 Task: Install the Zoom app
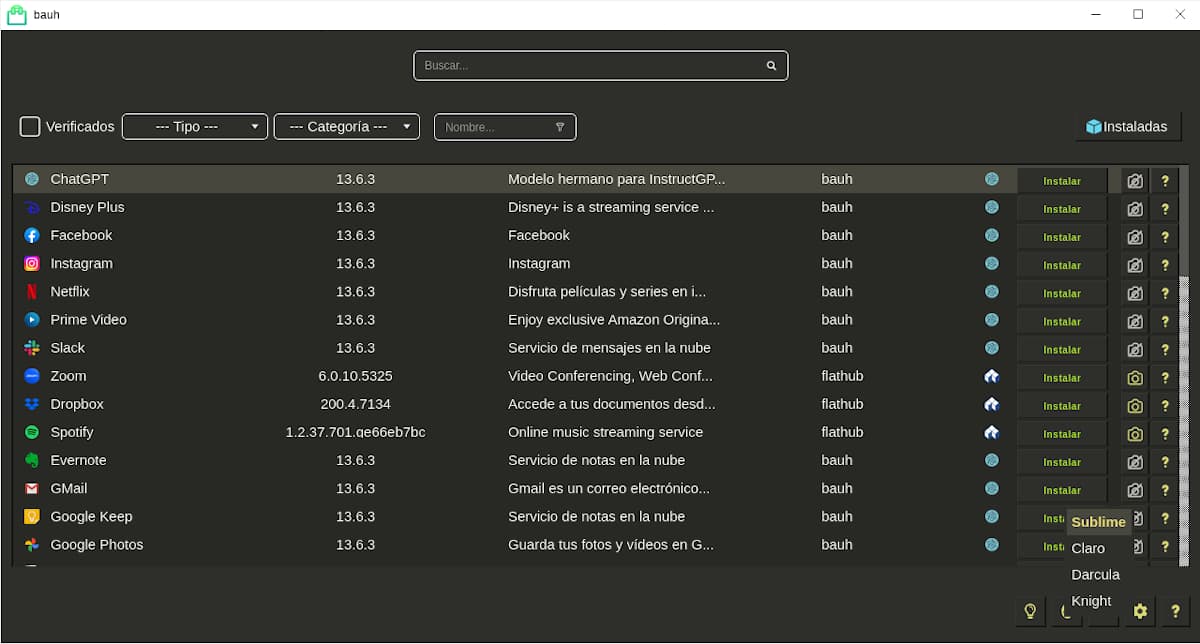point(1062,378)
